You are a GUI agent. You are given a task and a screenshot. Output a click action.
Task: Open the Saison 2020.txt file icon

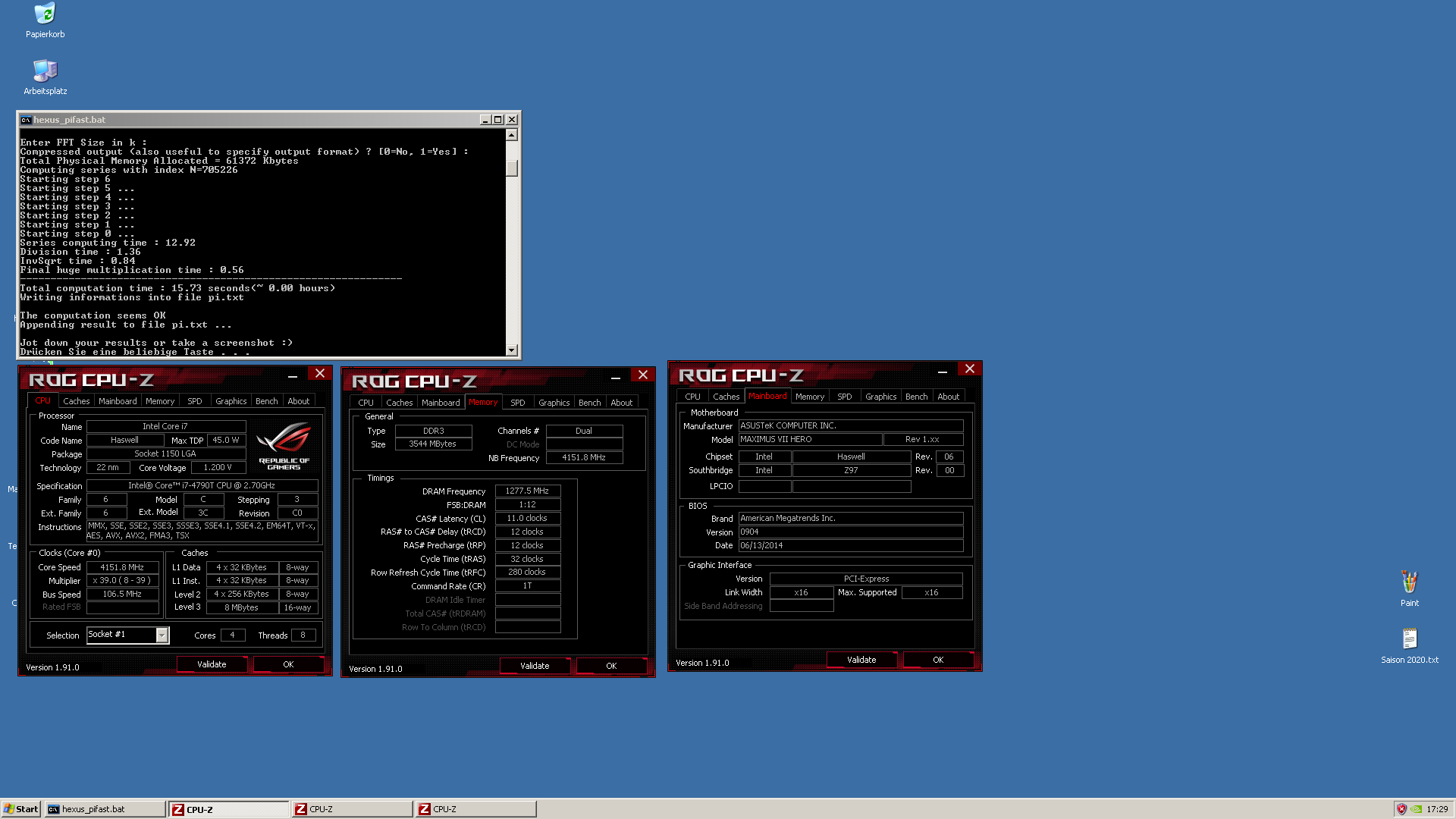click(1409, 645)
